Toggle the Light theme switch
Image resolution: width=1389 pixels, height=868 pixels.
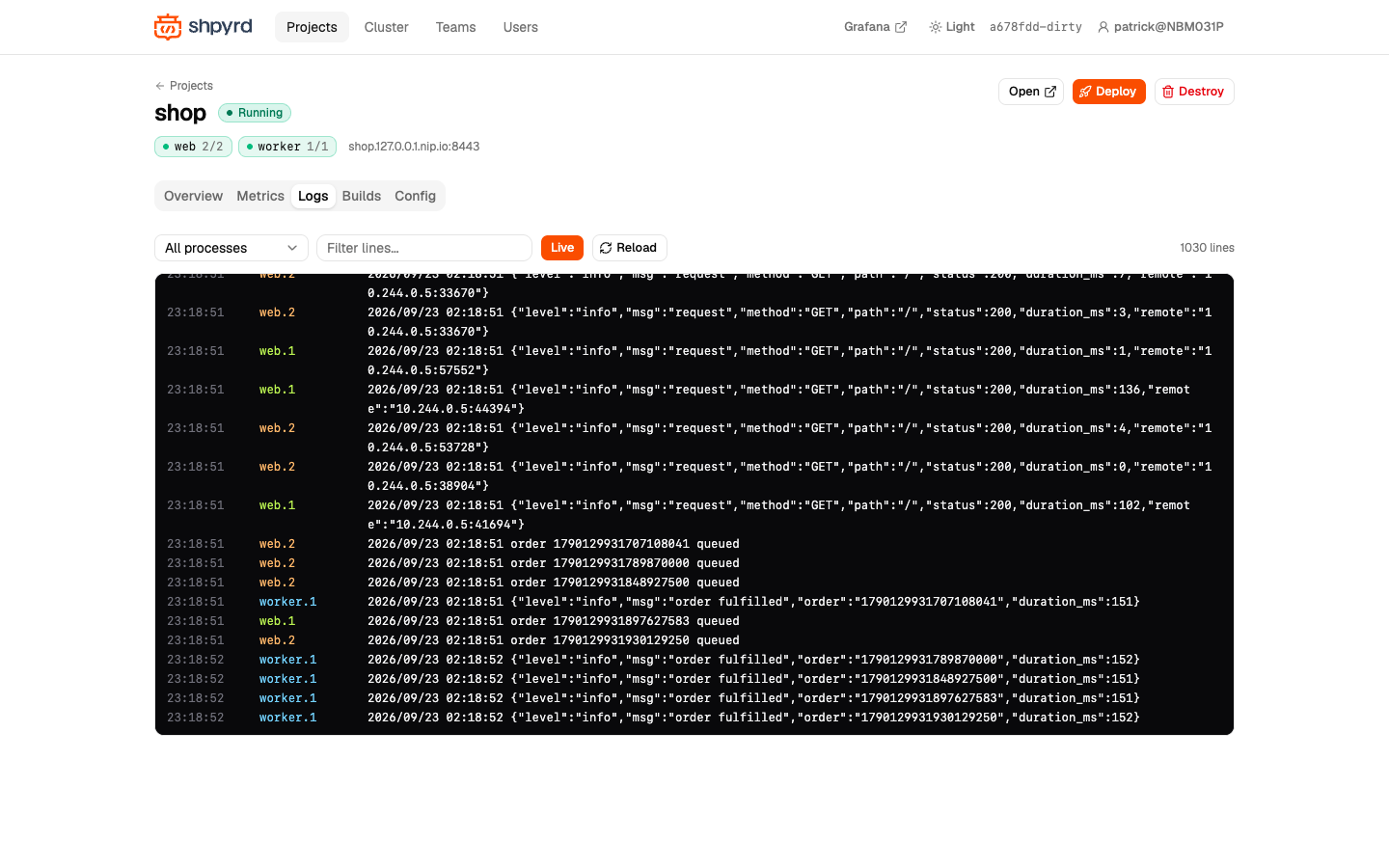point(952,27)
